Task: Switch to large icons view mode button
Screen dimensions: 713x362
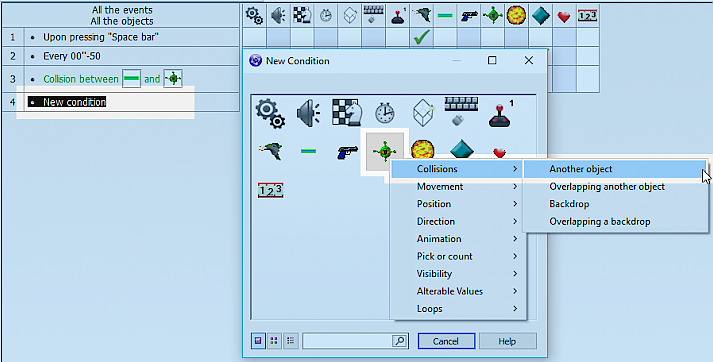Action: pos(258,341)
